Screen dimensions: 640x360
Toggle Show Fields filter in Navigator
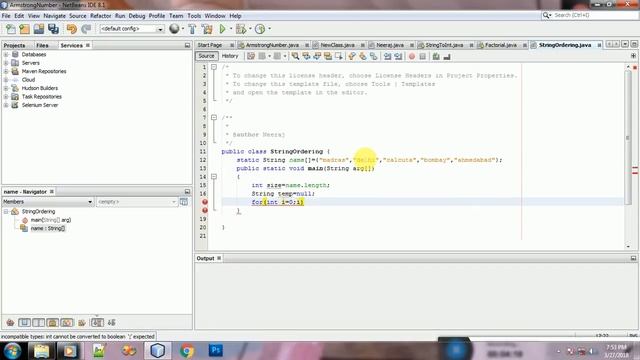point(24,323)
